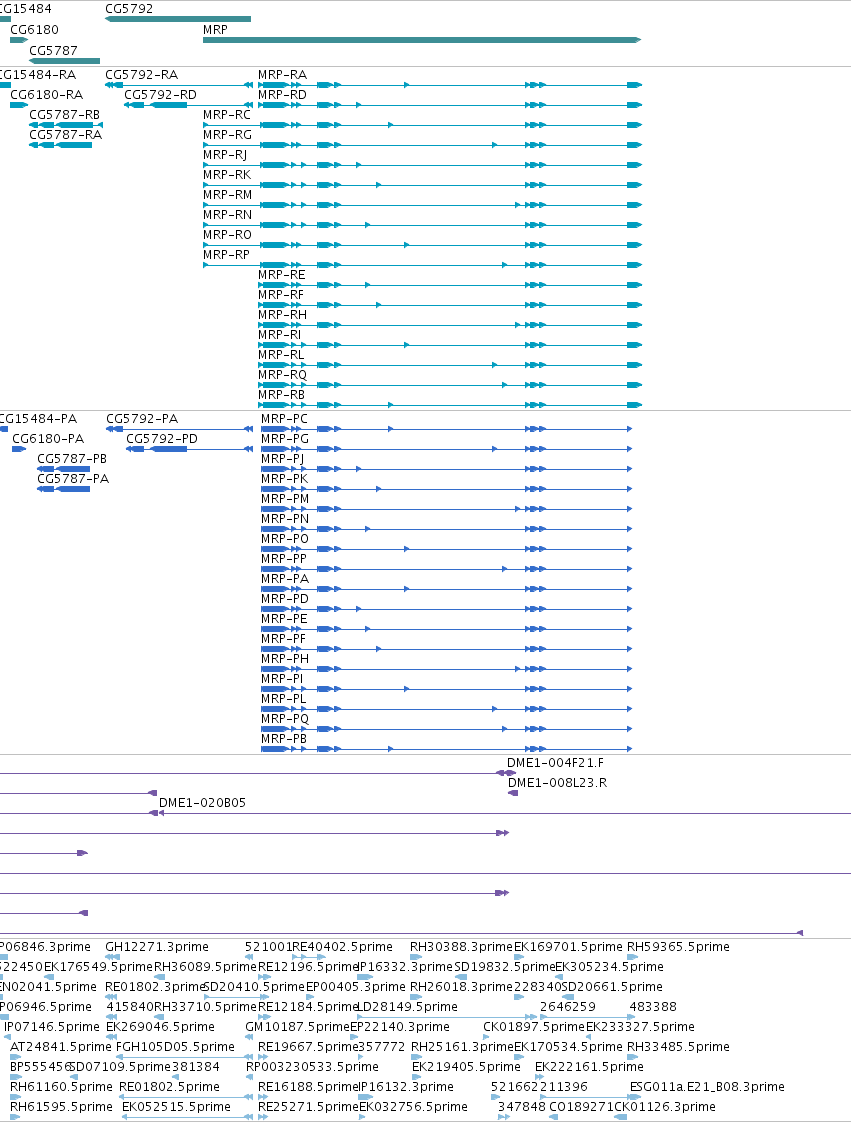The height and width of the screenshot is (1122, 851).
Task: Click EST LD28149.5prime
Action: 407,1008
